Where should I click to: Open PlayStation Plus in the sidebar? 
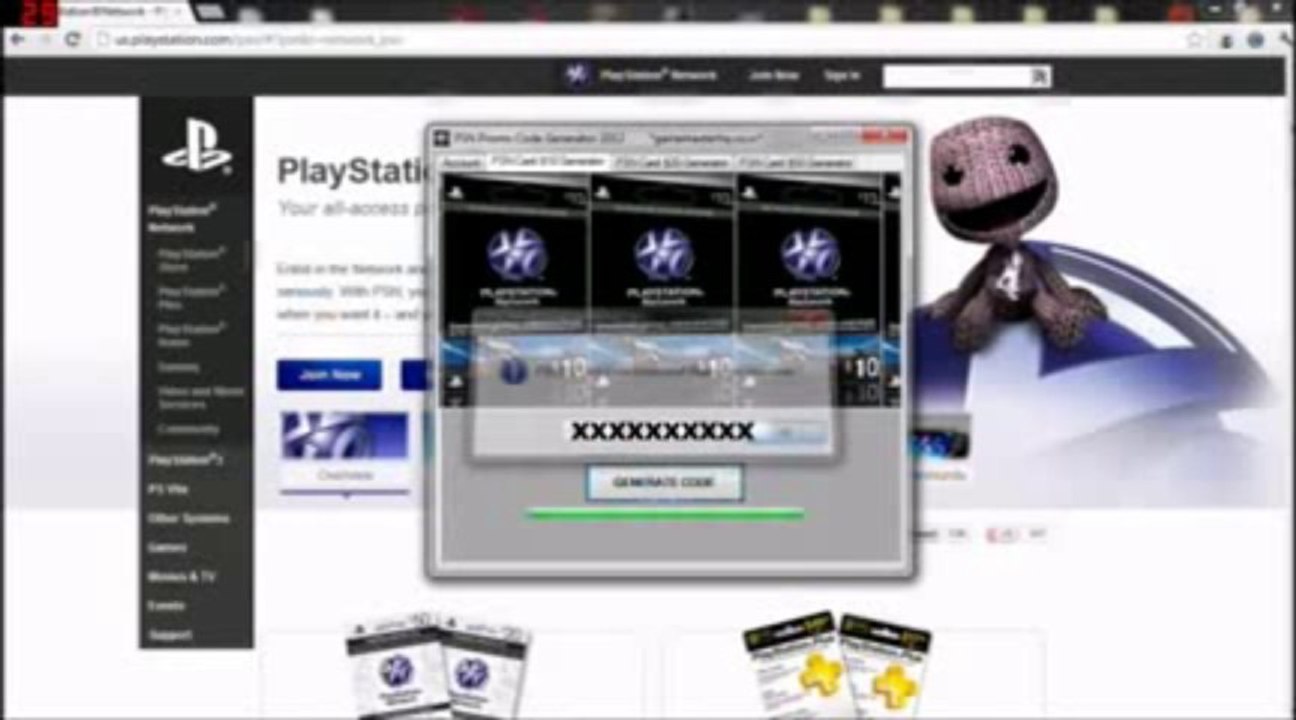coord(191,298)
